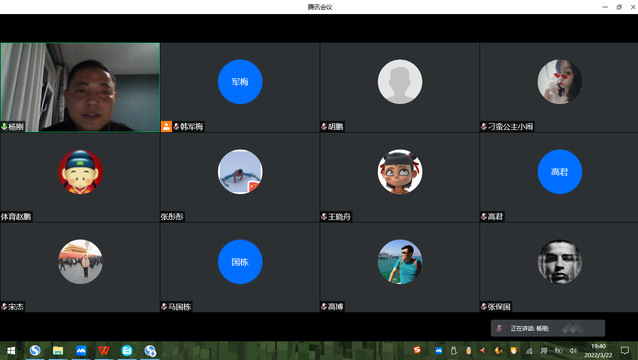
Task: Click 高君 participant avatar
Action: [559, 172]
